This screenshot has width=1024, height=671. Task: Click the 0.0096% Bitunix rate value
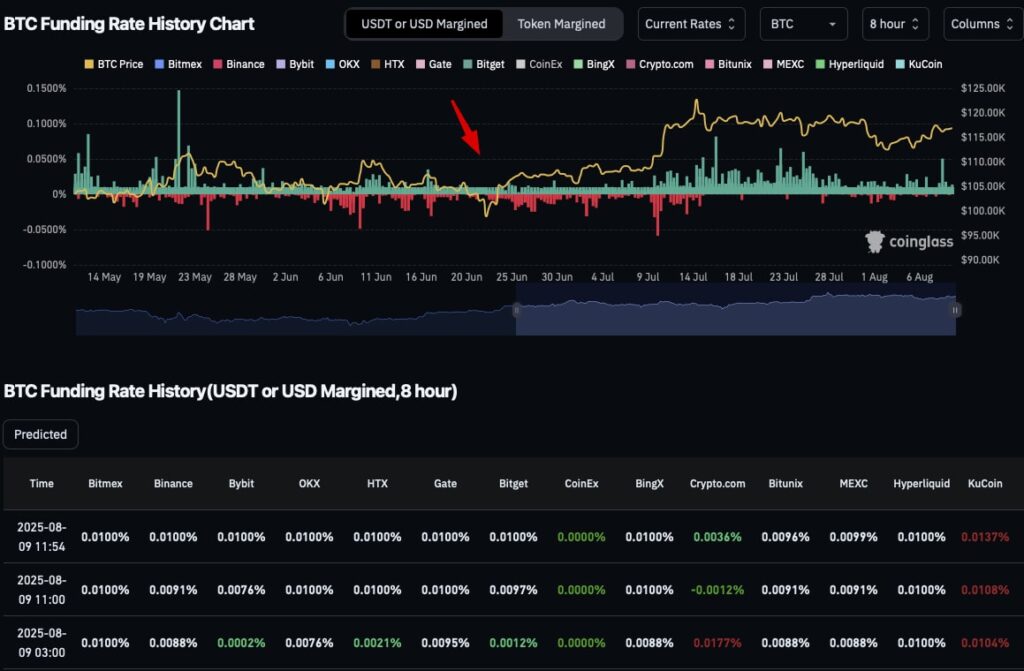click(785, 537)
